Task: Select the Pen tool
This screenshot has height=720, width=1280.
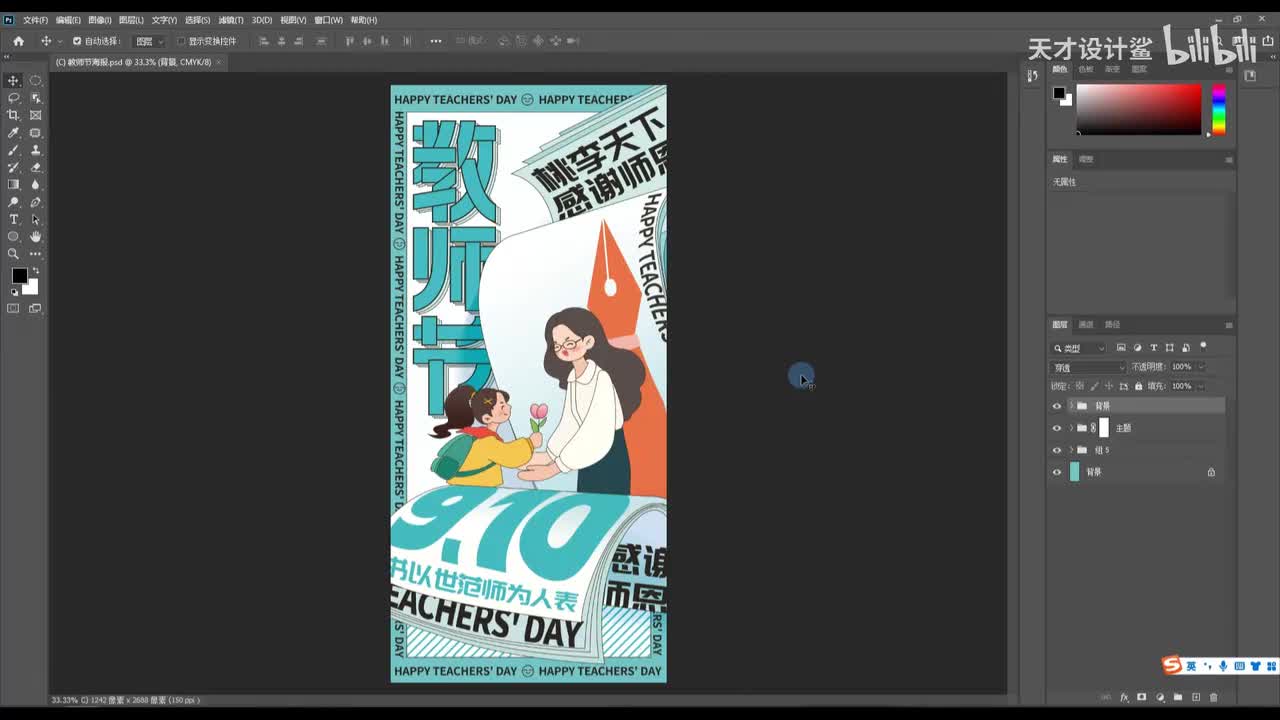Action: click(36, 202)
